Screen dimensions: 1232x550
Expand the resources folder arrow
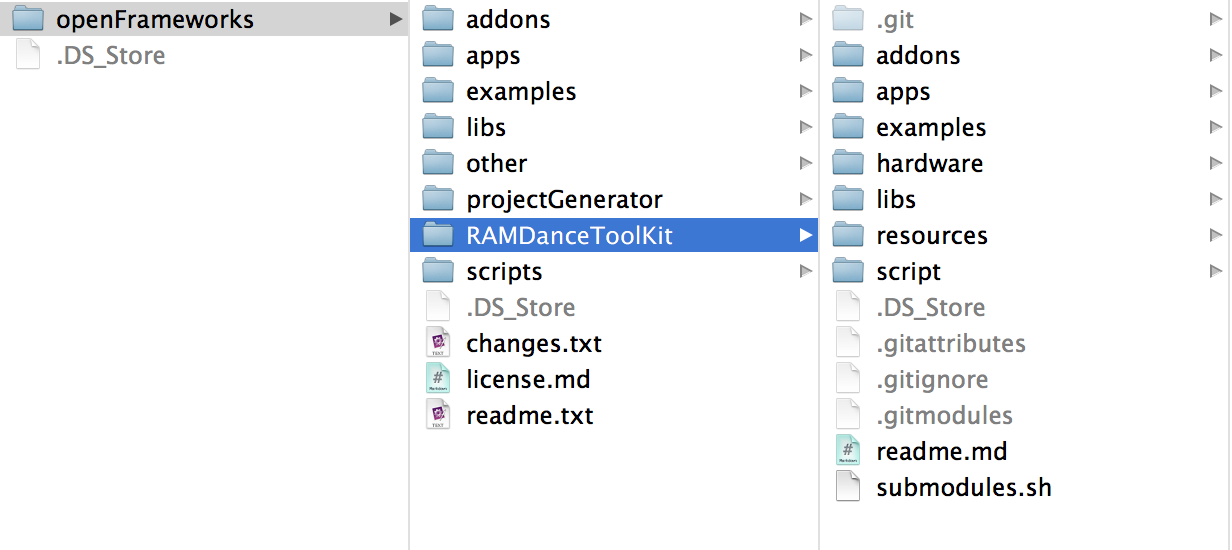click(x=1215, y=235)
